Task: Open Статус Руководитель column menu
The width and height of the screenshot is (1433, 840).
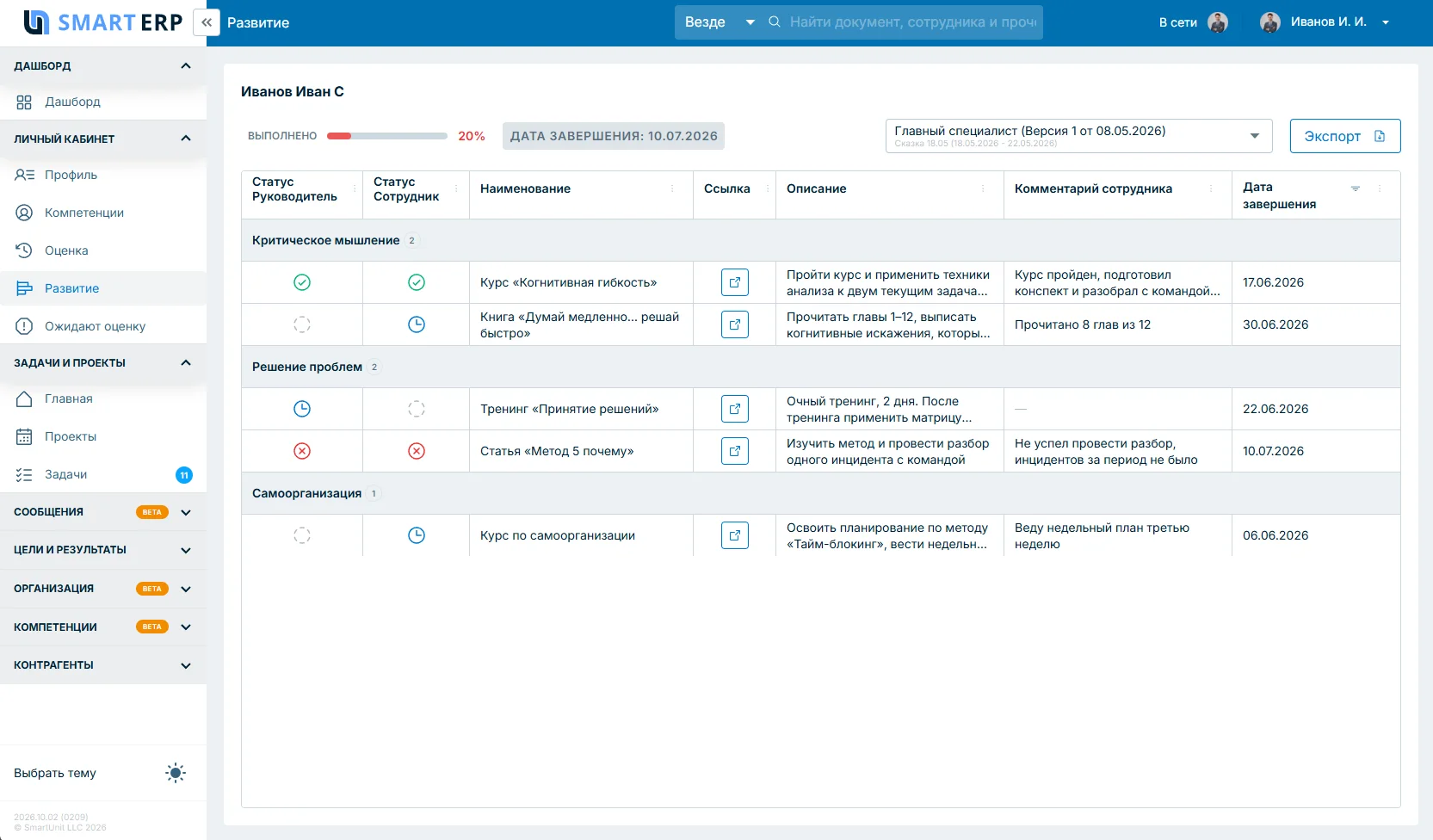Action: (x=355, y=188)
